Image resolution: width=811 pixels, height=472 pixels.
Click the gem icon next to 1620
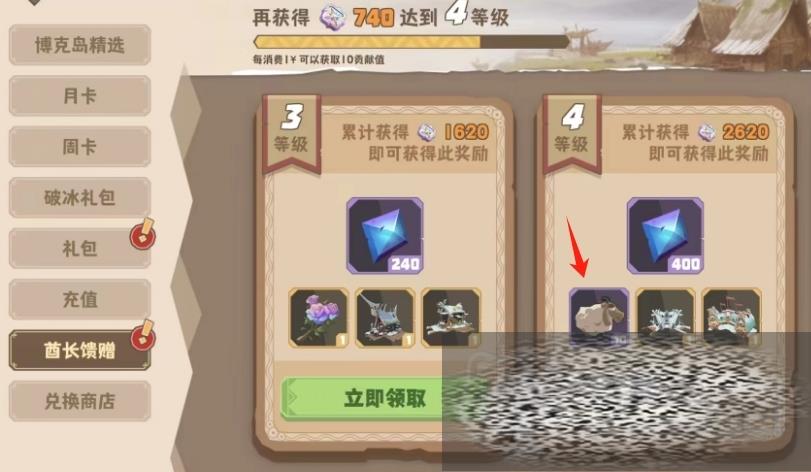pyautogui.click(x=427, y=132)
